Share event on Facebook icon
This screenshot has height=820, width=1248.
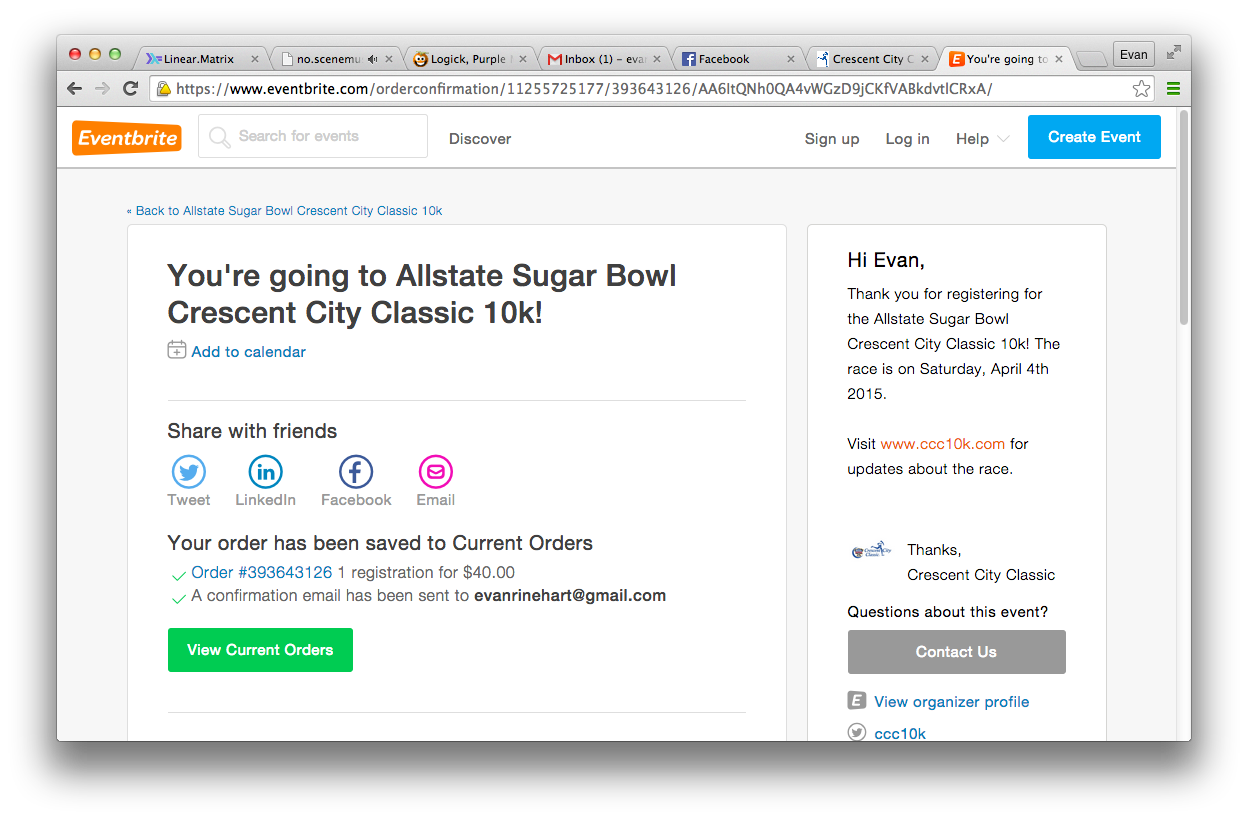(356, 471)
